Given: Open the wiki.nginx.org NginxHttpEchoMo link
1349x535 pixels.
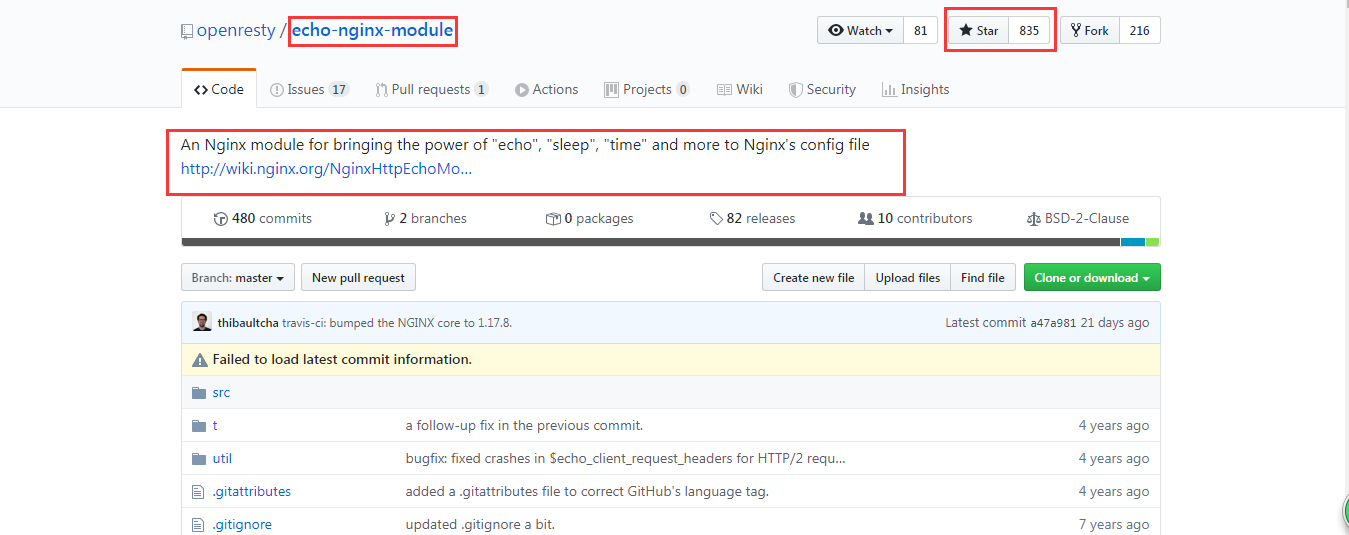Looking at the screenshot, I should coord(326,169).
